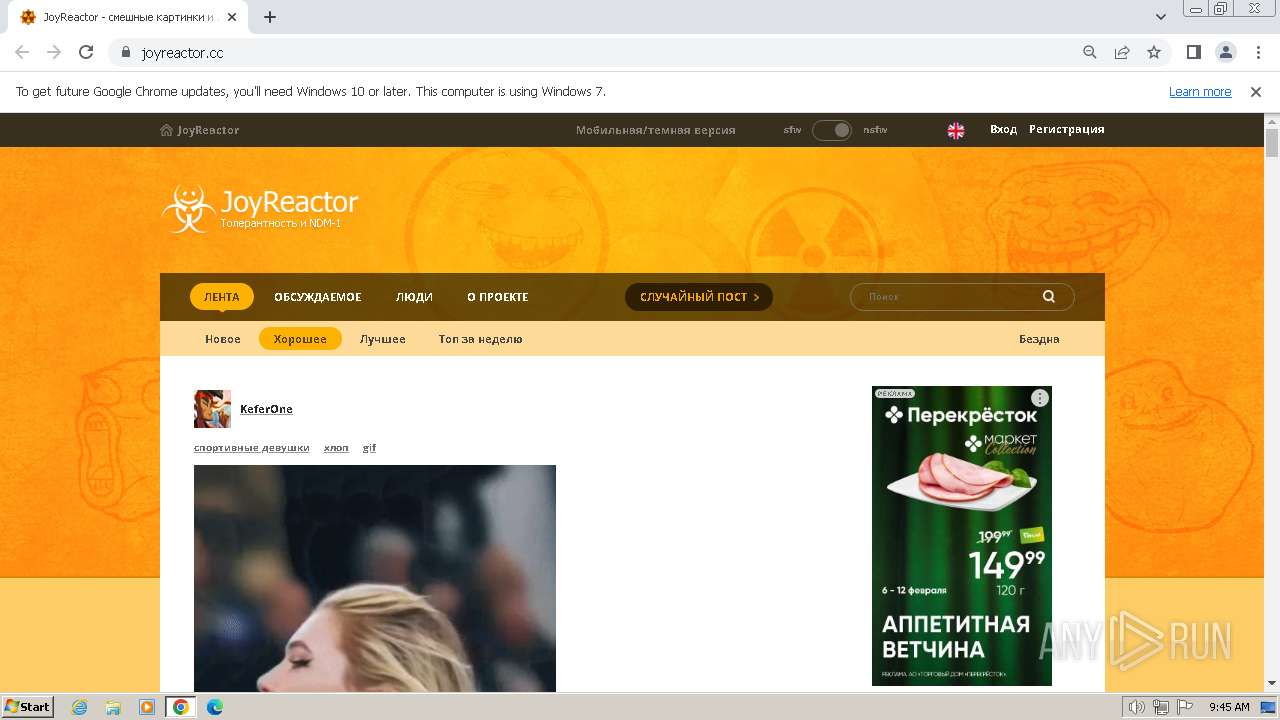Screen dimensions: 1280x720
Task: Open the ОБСУЖДАЕМОЕ menu item
Action: tap(318, 297)
